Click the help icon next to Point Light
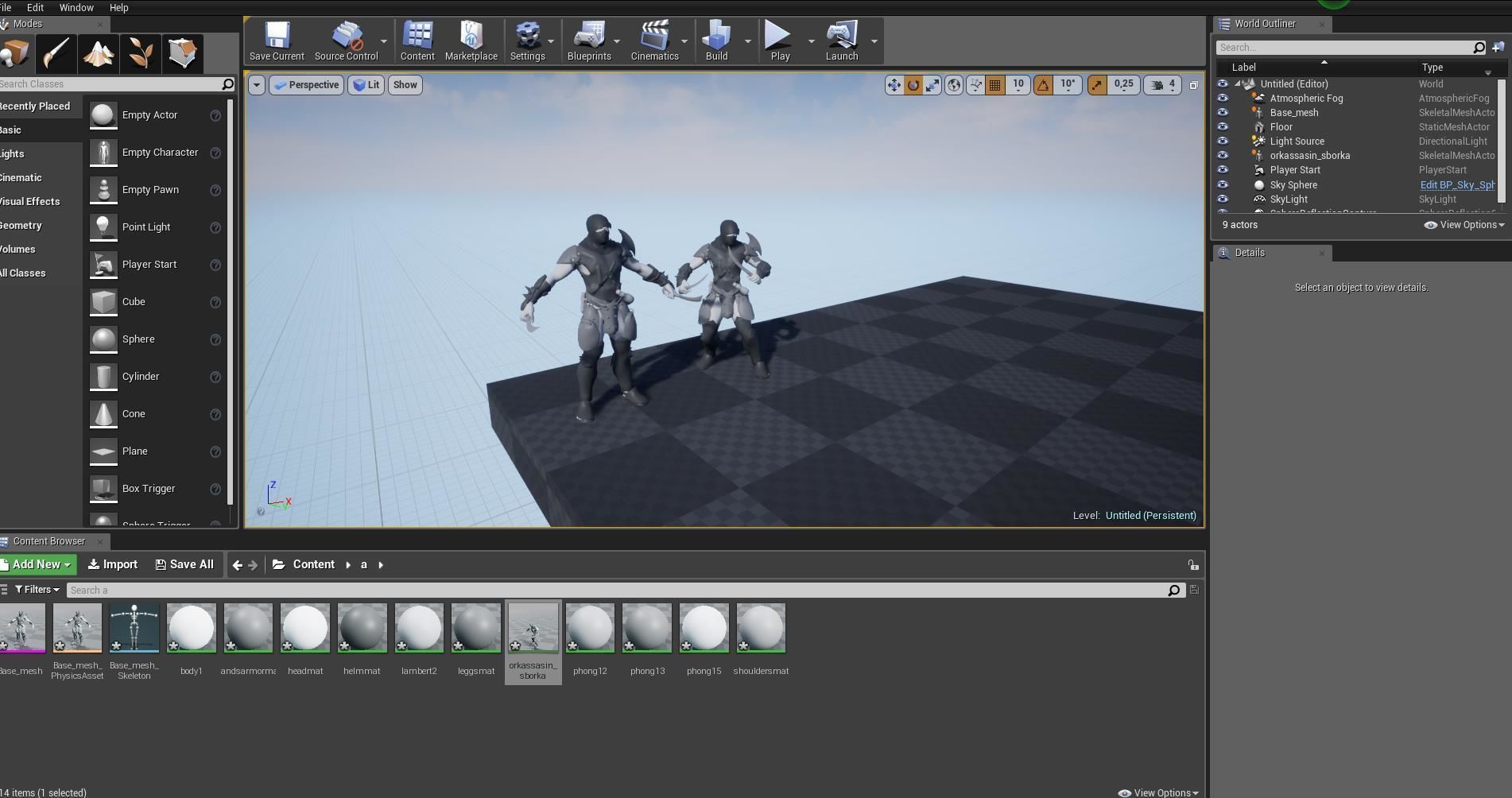Image resolution: width=1512 pixels, height=798 pixels. point(215,227)
